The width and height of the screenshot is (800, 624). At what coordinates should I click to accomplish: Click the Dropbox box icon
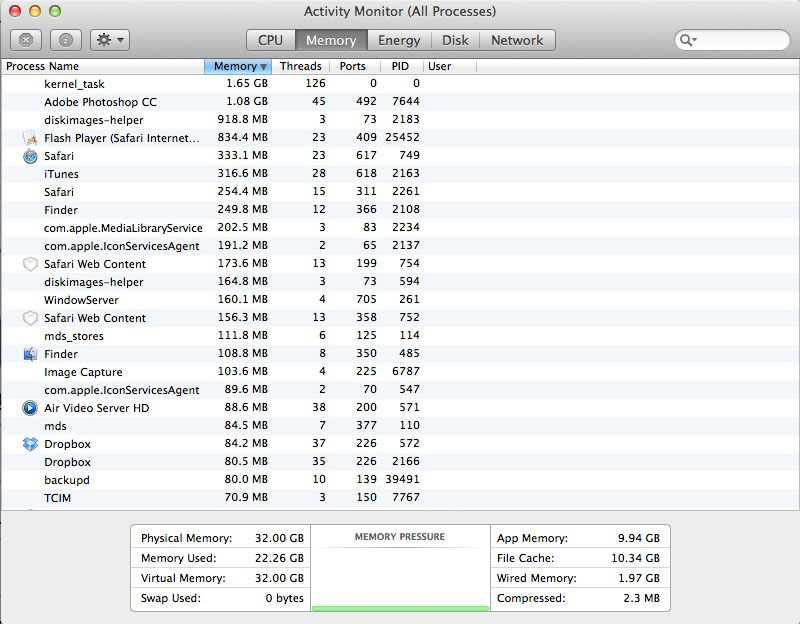(x=30, y=444)
